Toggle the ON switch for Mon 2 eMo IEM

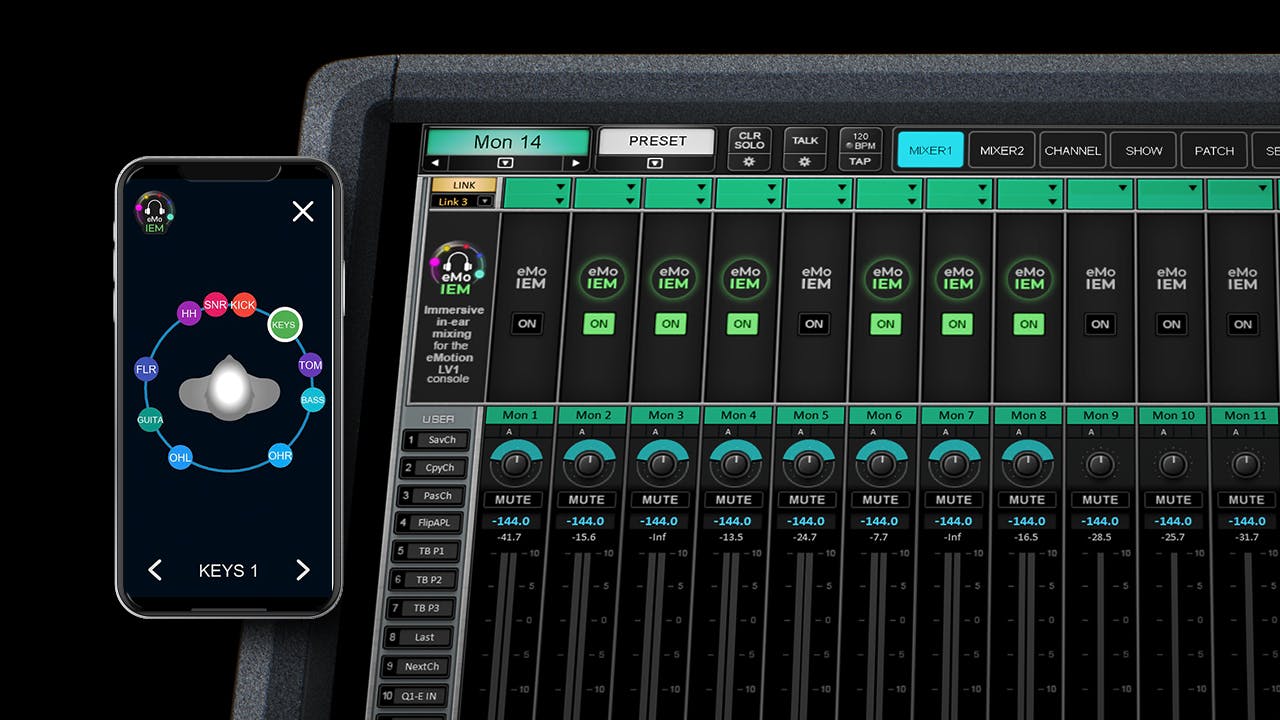pyautogui.click(x=599, y=324)
